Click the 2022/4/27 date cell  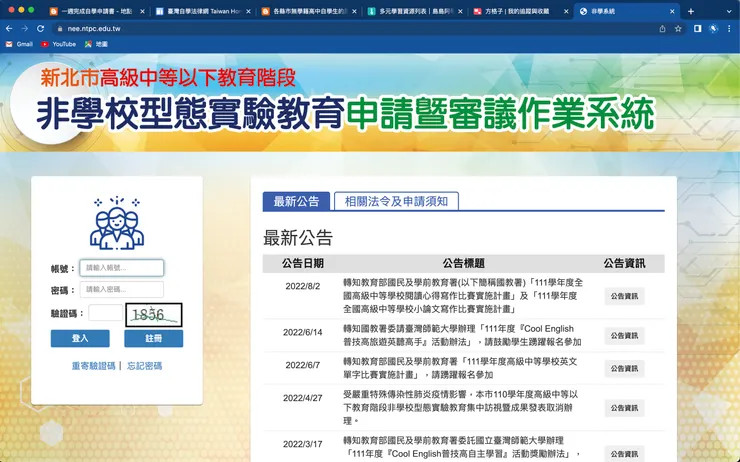point(303,398)
